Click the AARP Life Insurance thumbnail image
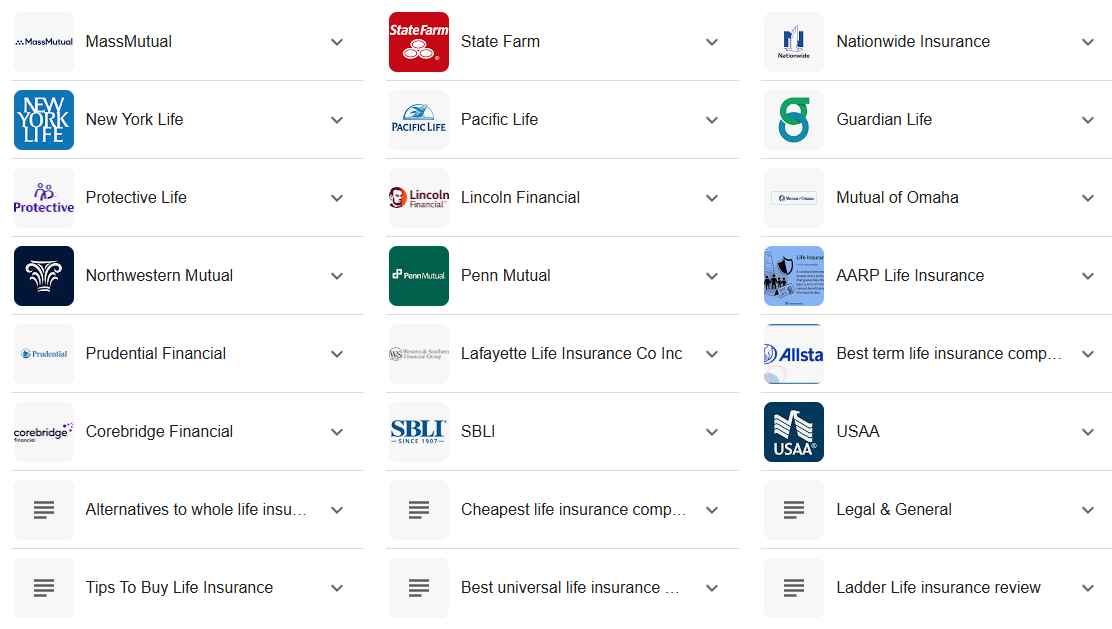This screenshot has width=1112, height=629. tap(794, 276)
